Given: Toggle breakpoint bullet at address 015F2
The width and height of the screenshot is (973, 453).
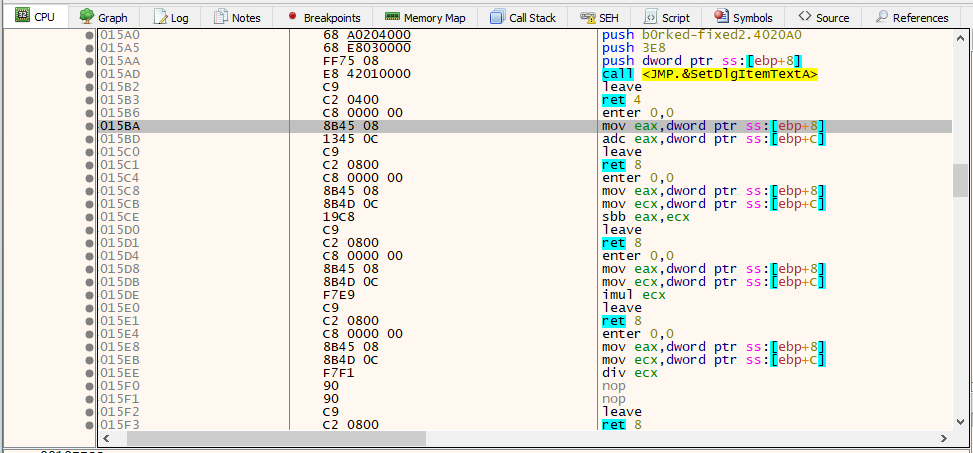Looking at the screenshot, I should (89, 412).
